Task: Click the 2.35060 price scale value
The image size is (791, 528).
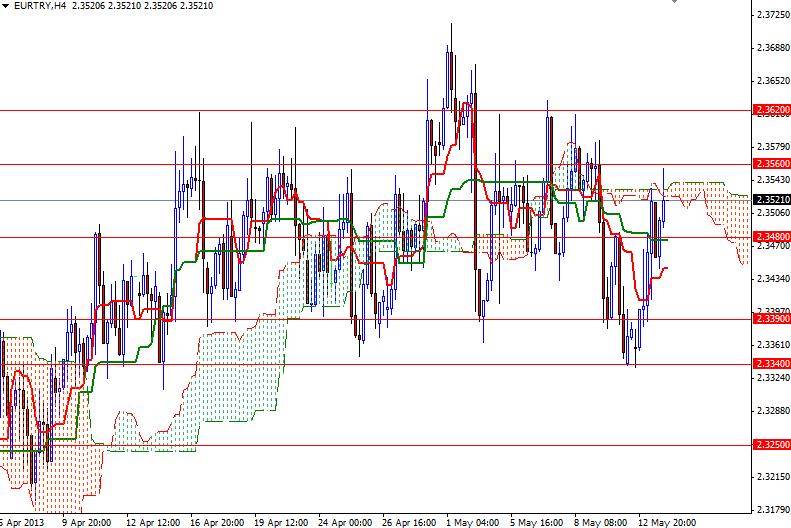Action: pyautogui.click(x=773, y=213)
